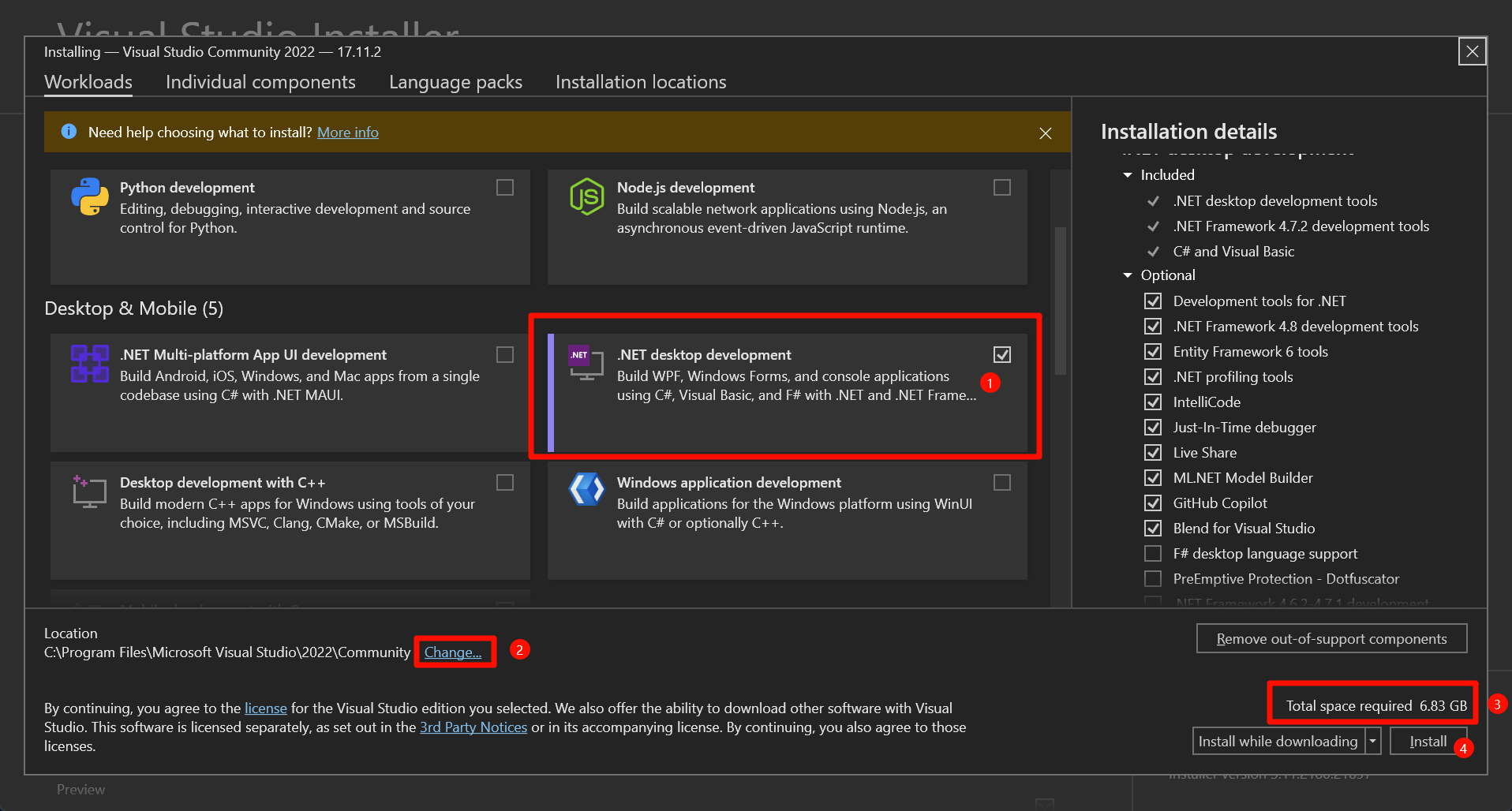This screenshot has height=811, width=1512.
Task: Uncheck ML.NET Model Builder component
Action: (1153, 478)
